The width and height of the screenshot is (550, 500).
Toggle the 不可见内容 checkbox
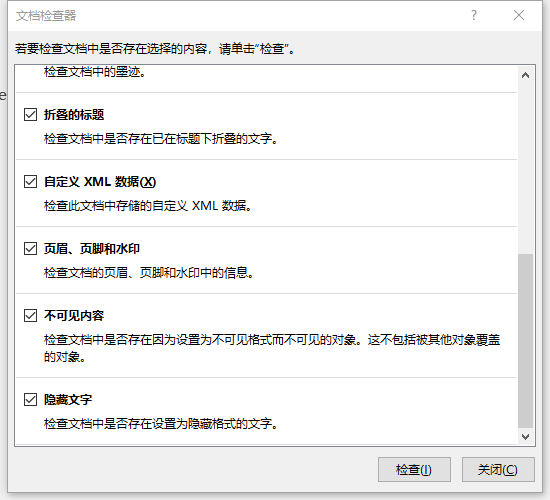[x=30, y=315]
